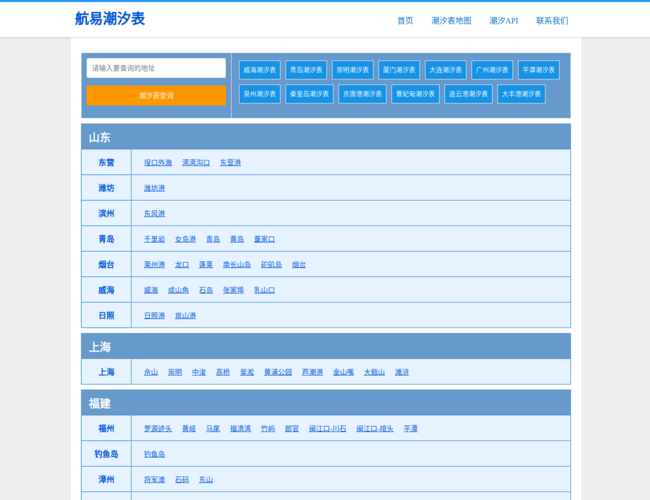Select the 潍坊 city row label

(106, 188)
